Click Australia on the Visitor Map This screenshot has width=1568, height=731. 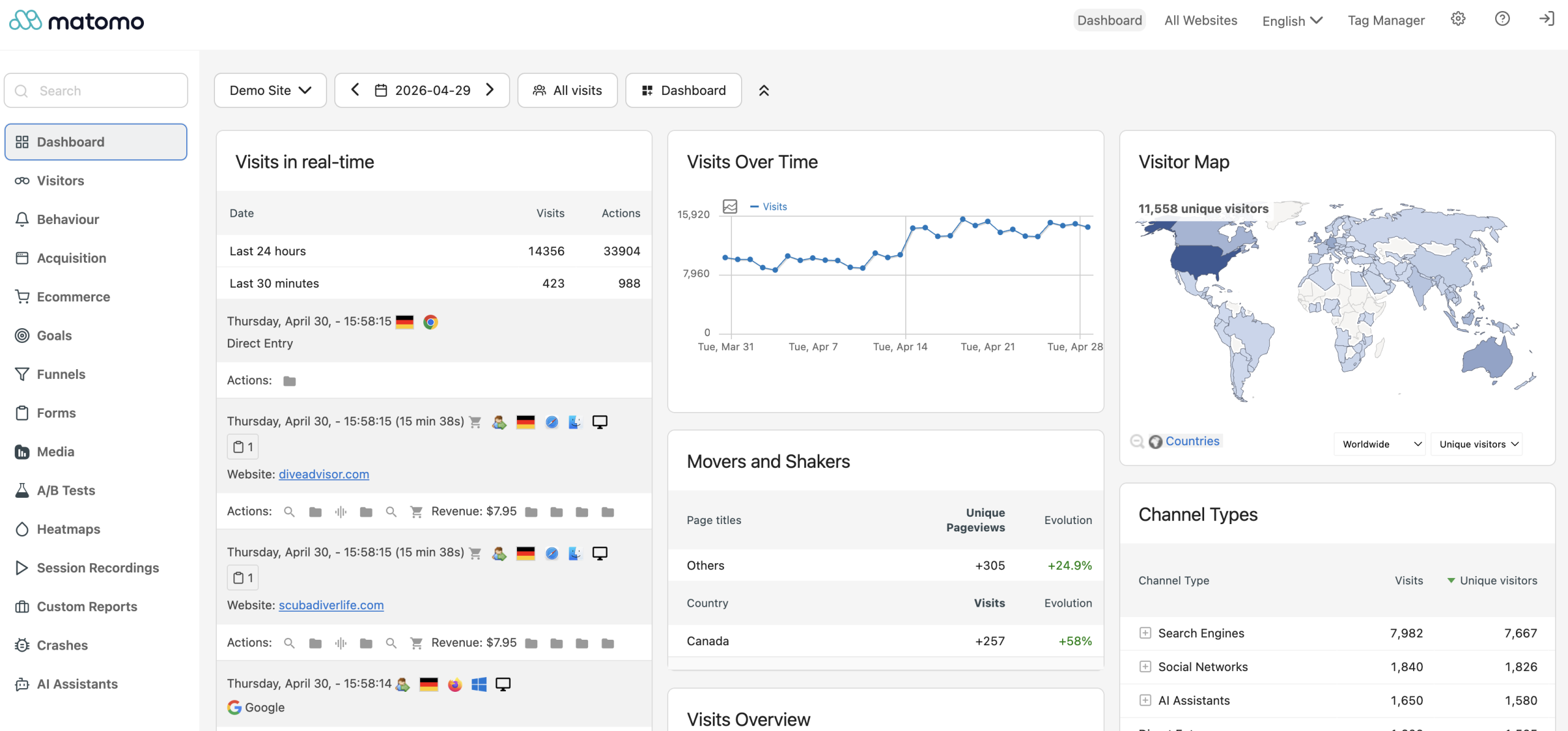[x=1487, y=358]
